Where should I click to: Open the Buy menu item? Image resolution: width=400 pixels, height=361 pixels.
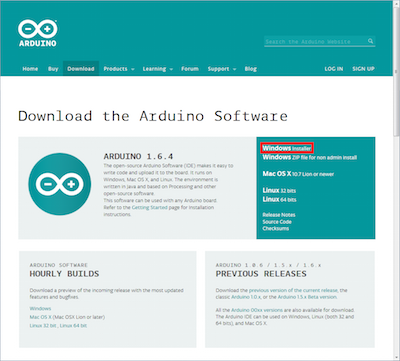click(x=53, y=69)
